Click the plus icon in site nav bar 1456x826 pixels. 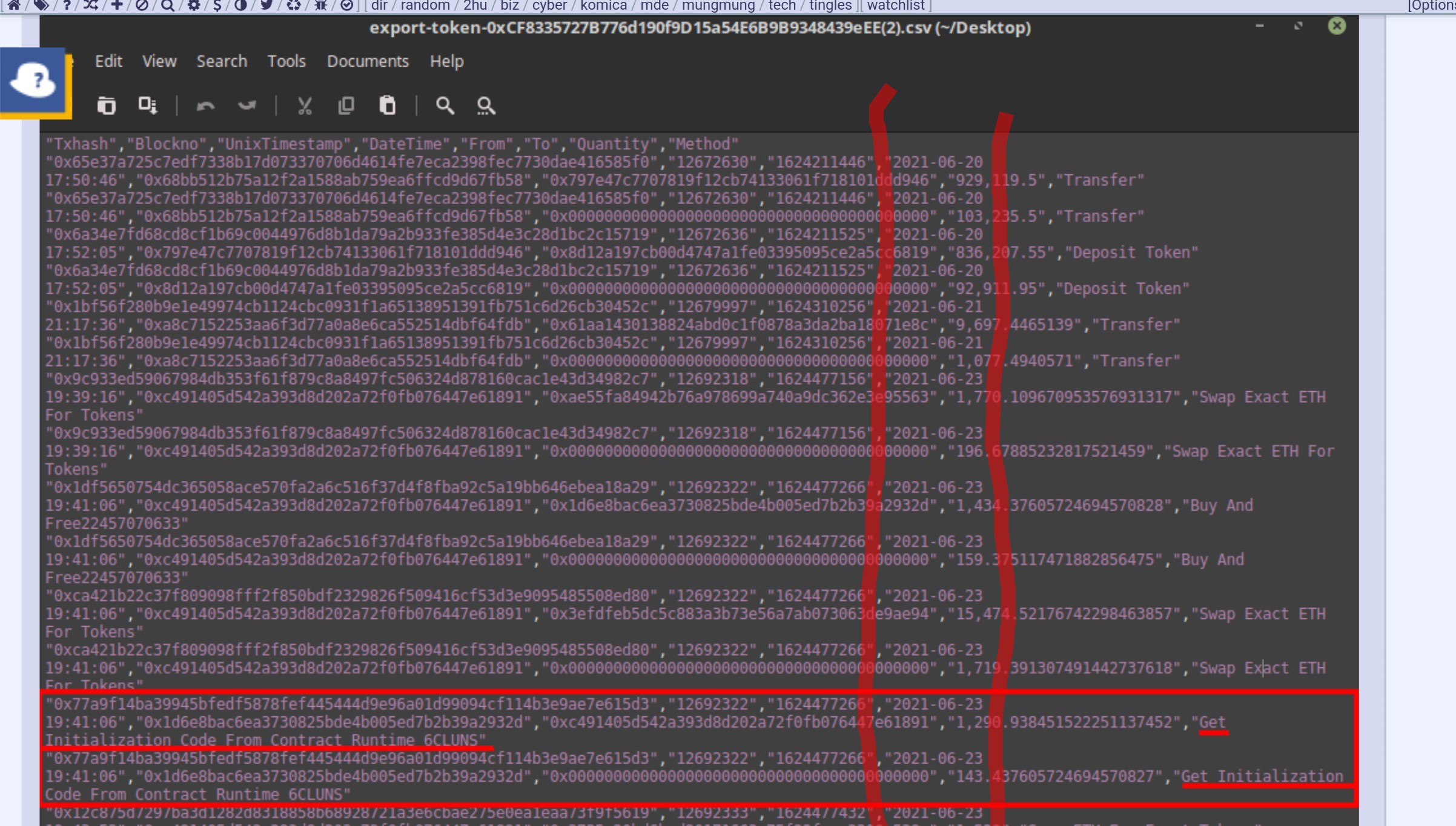pos(117,5)
